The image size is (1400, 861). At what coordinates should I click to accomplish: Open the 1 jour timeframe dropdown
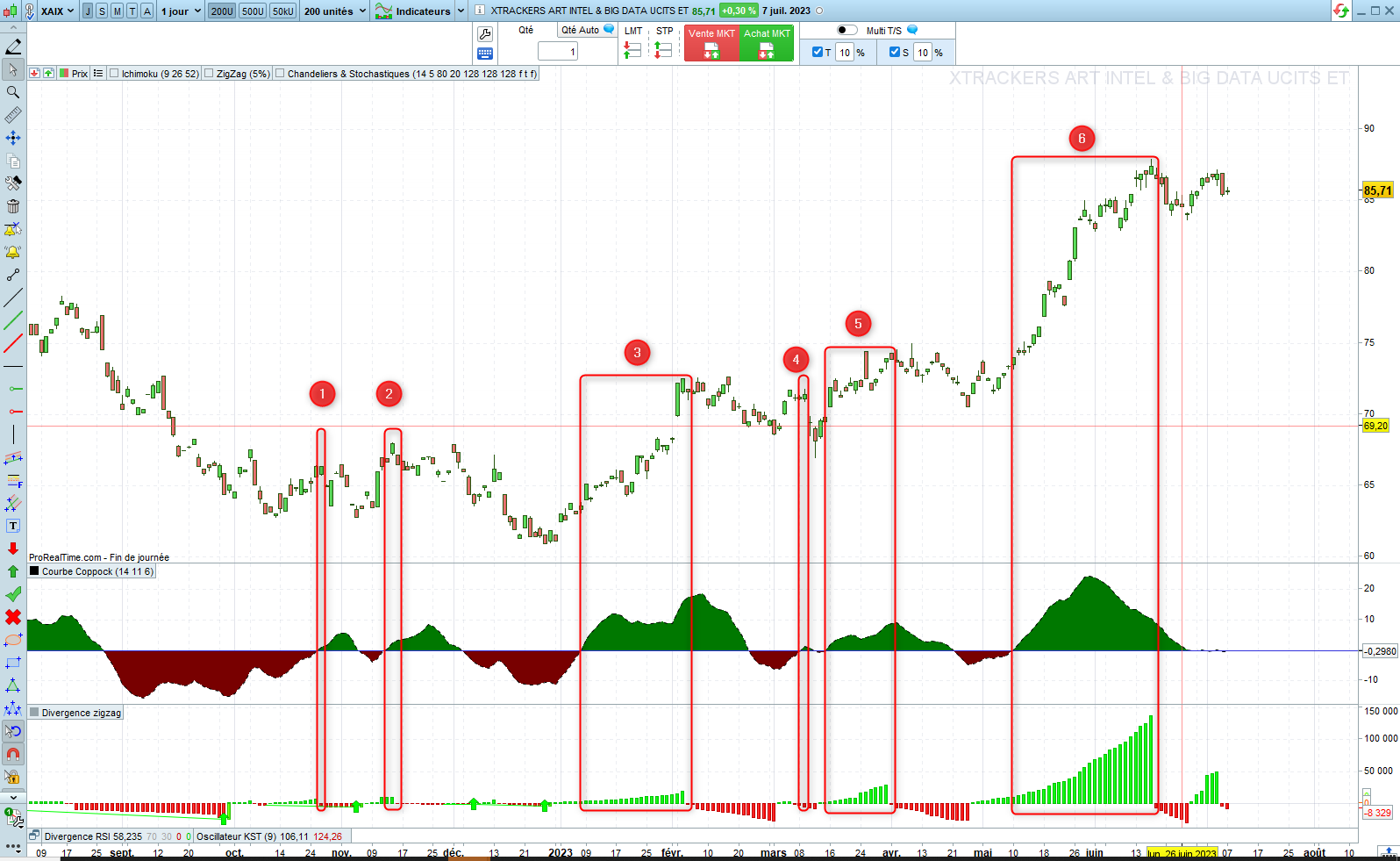click(182, 11)
